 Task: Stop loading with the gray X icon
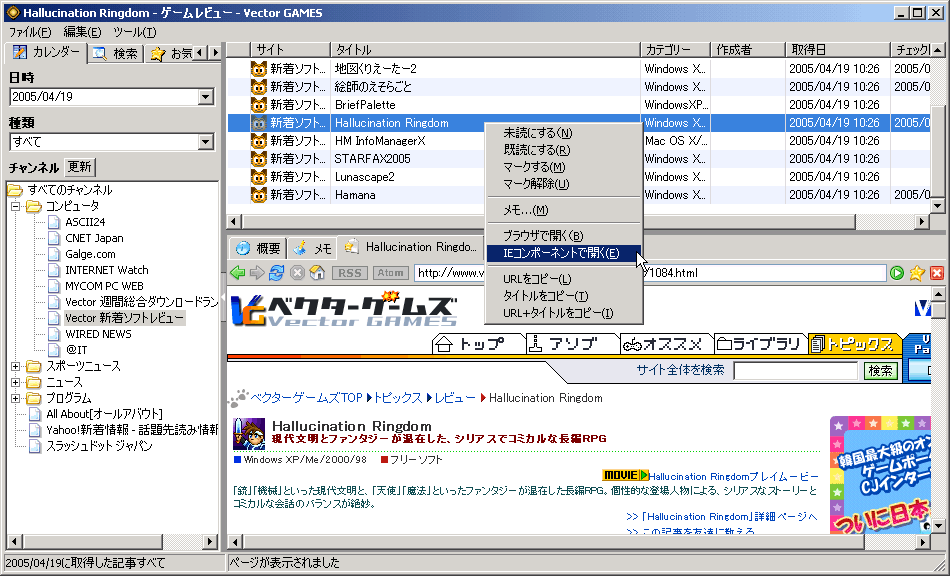coord(297,273)
